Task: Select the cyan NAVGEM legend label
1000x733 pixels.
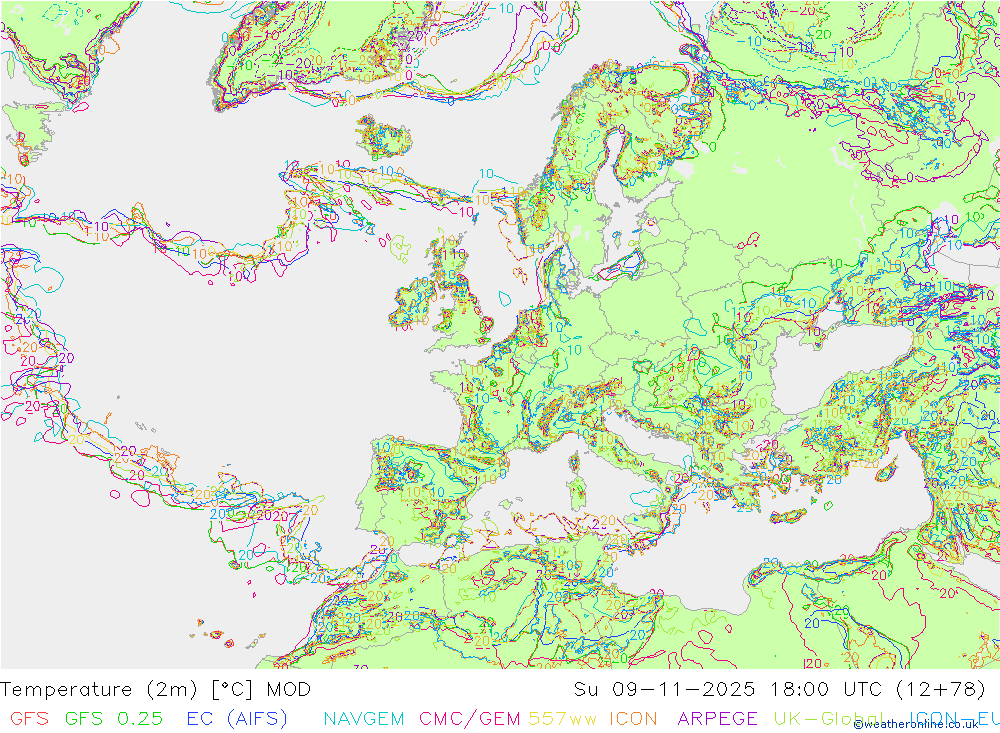Action: 364,718
